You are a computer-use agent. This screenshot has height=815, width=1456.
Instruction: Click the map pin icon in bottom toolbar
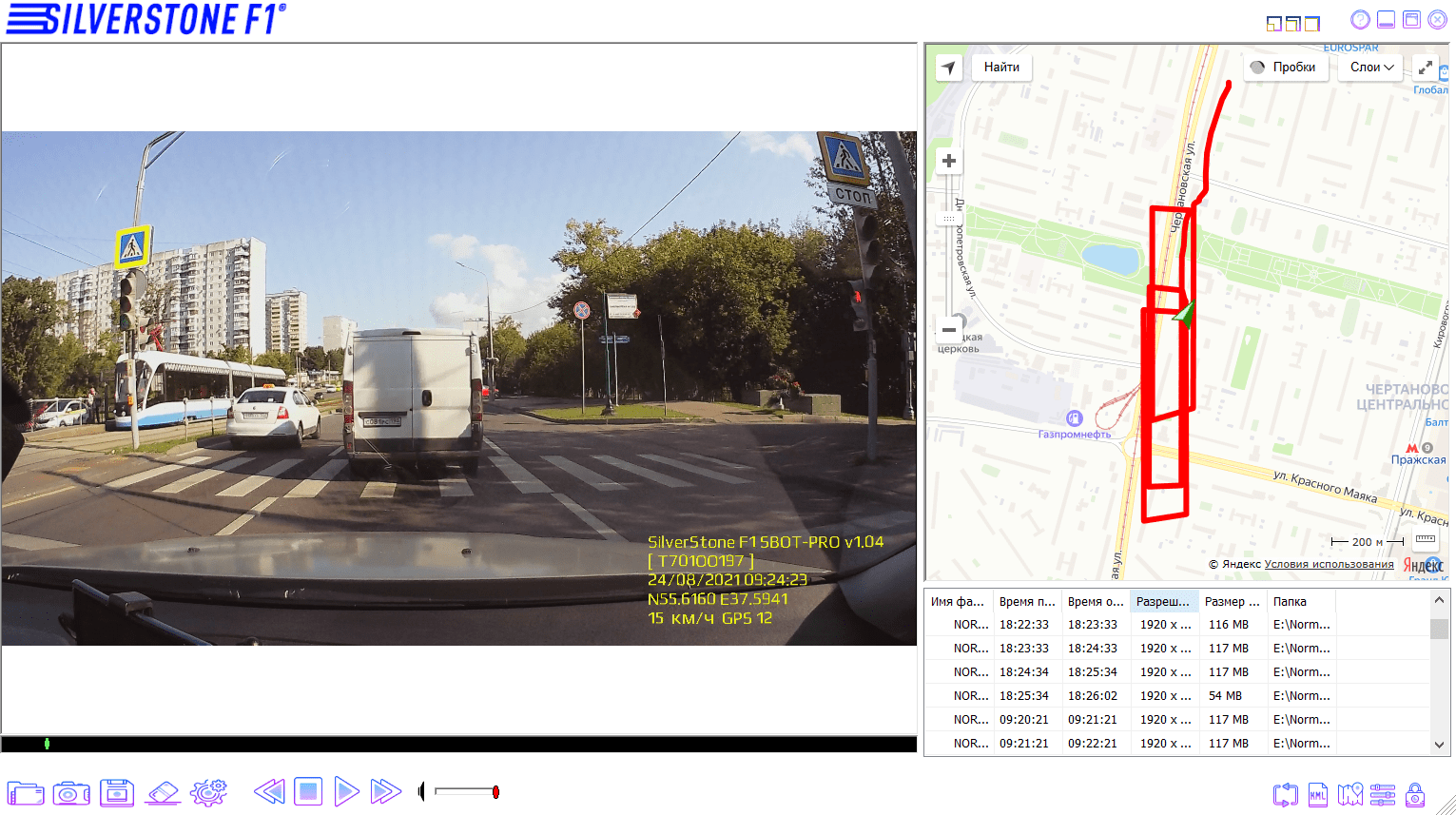(x=1349, y=794)
